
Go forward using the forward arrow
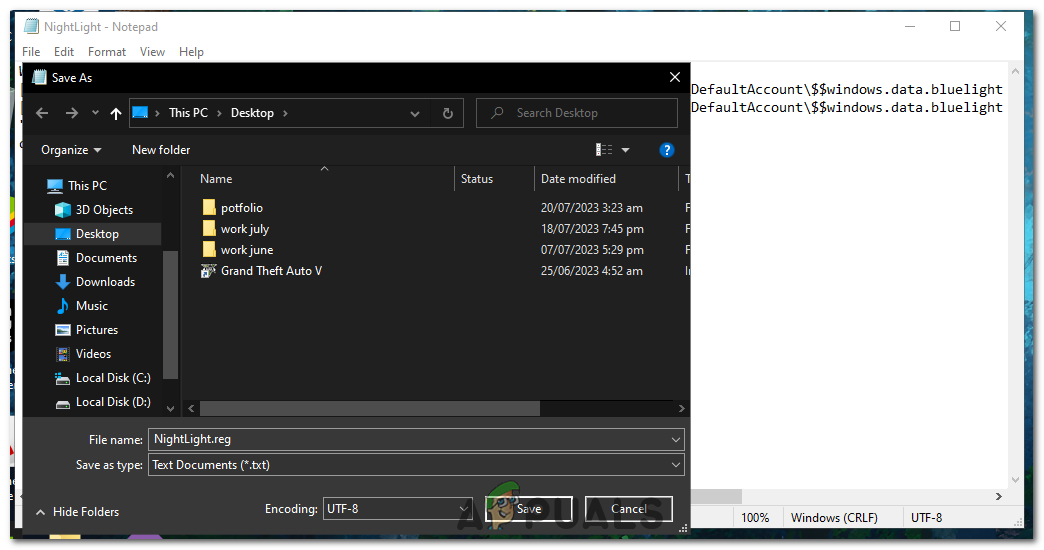(71, 113)
